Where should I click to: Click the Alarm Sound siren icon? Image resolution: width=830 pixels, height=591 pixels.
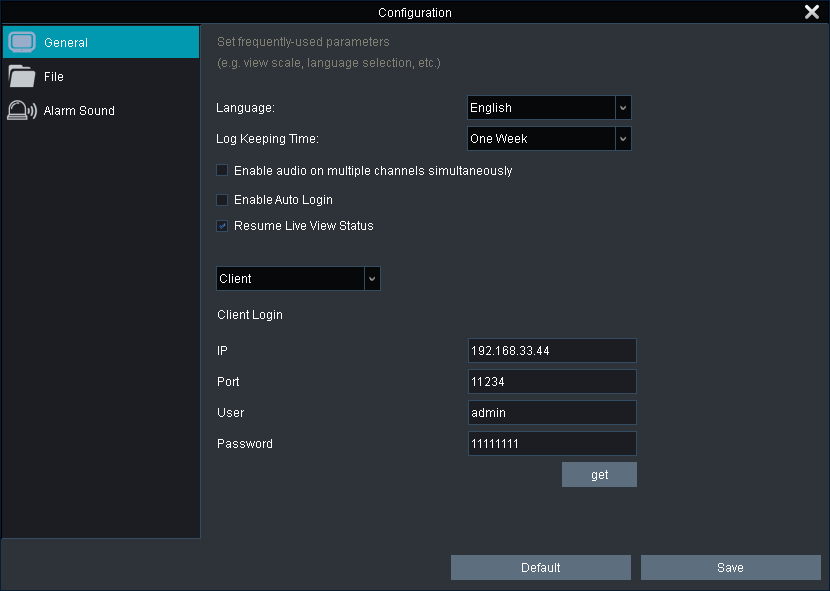22,111
